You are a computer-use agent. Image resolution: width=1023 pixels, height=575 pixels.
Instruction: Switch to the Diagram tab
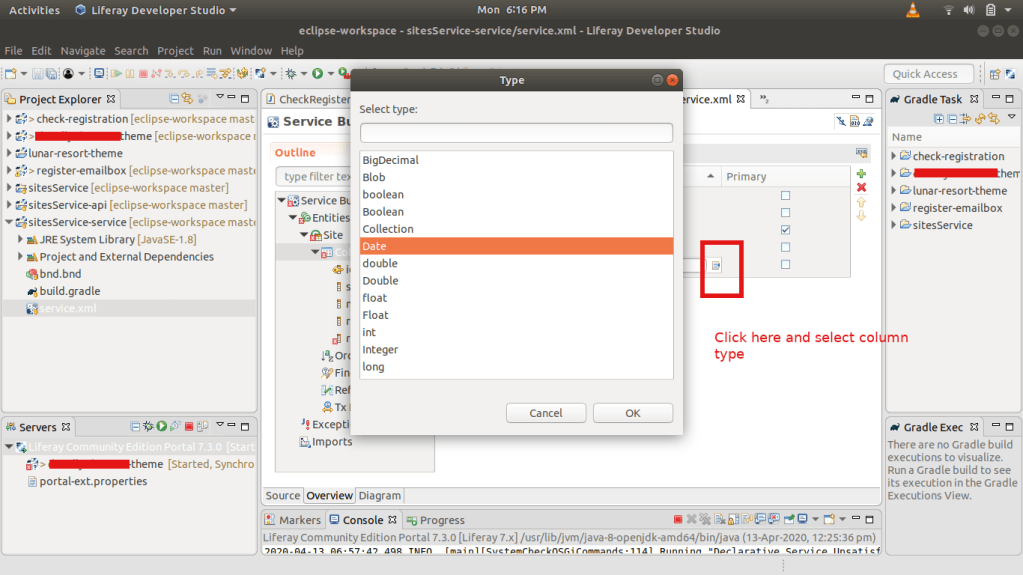pyautogui.click(x=379, y=496)
